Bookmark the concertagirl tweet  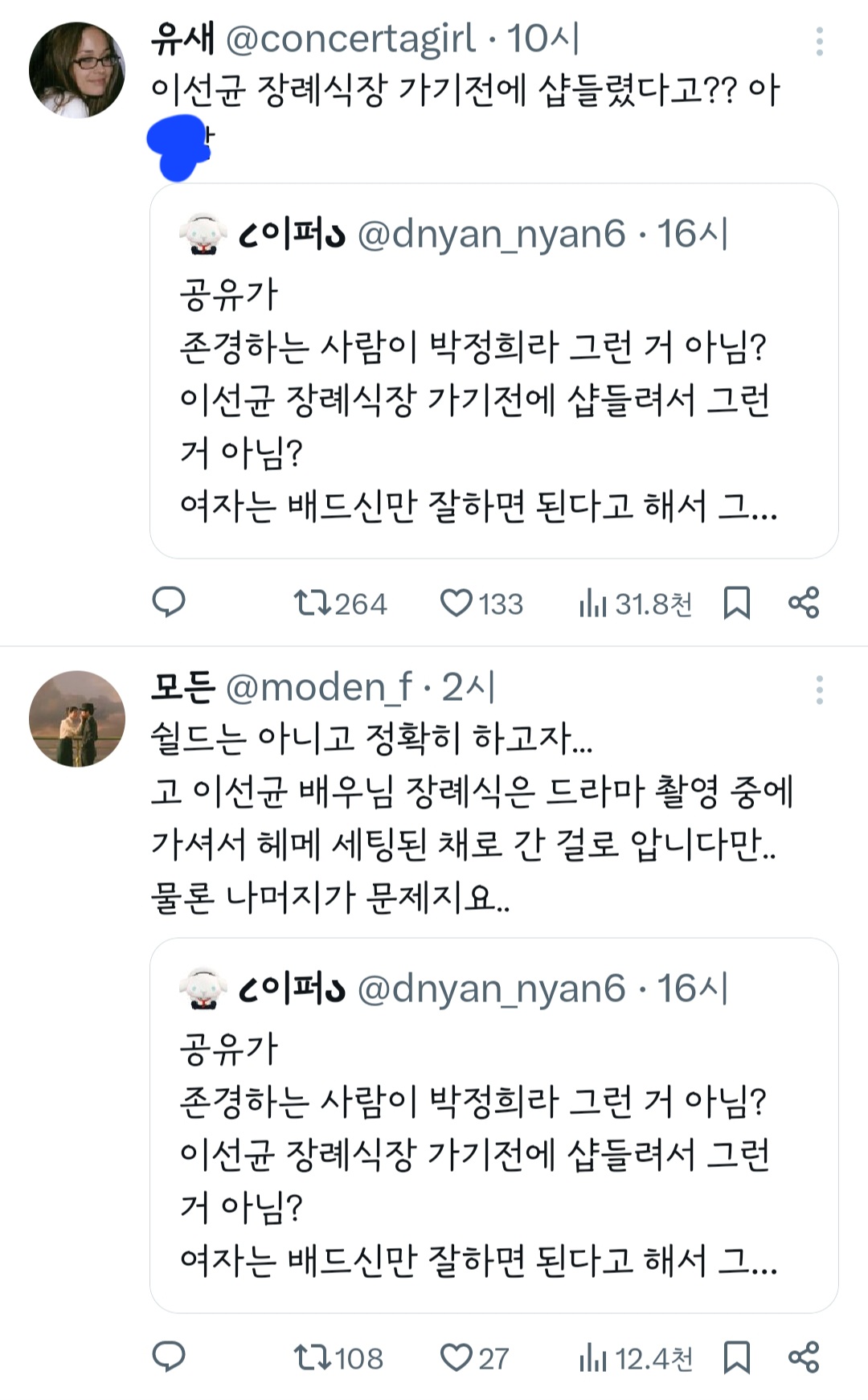(x=736, y=603)
